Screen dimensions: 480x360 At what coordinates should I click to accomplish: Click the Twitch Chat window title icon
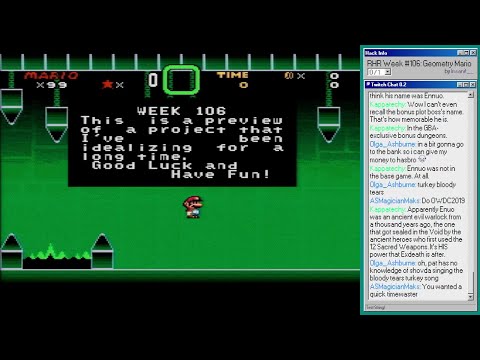368,85
